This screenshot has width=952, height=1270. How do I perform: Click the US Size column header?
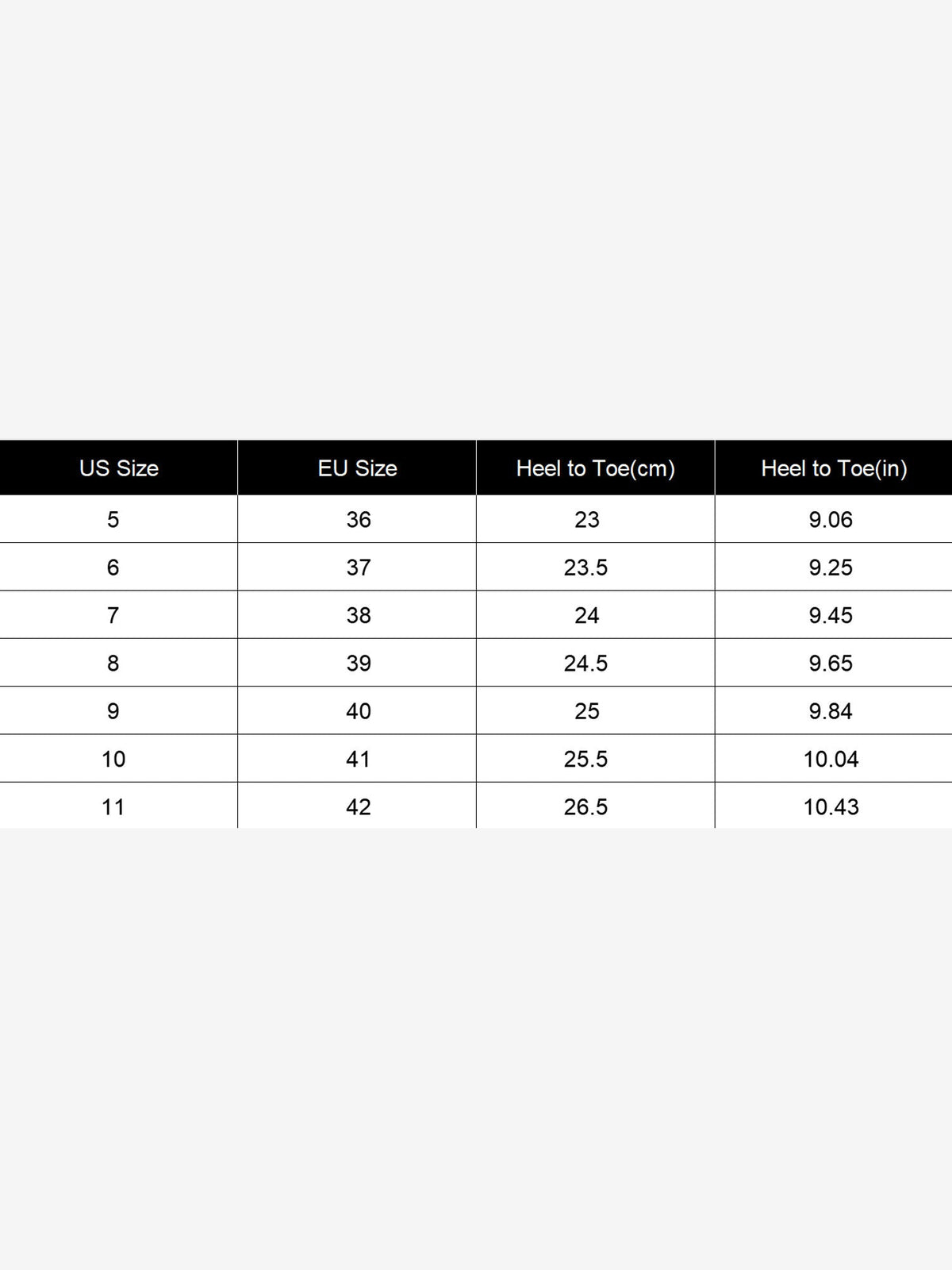(x=119, y=468)
